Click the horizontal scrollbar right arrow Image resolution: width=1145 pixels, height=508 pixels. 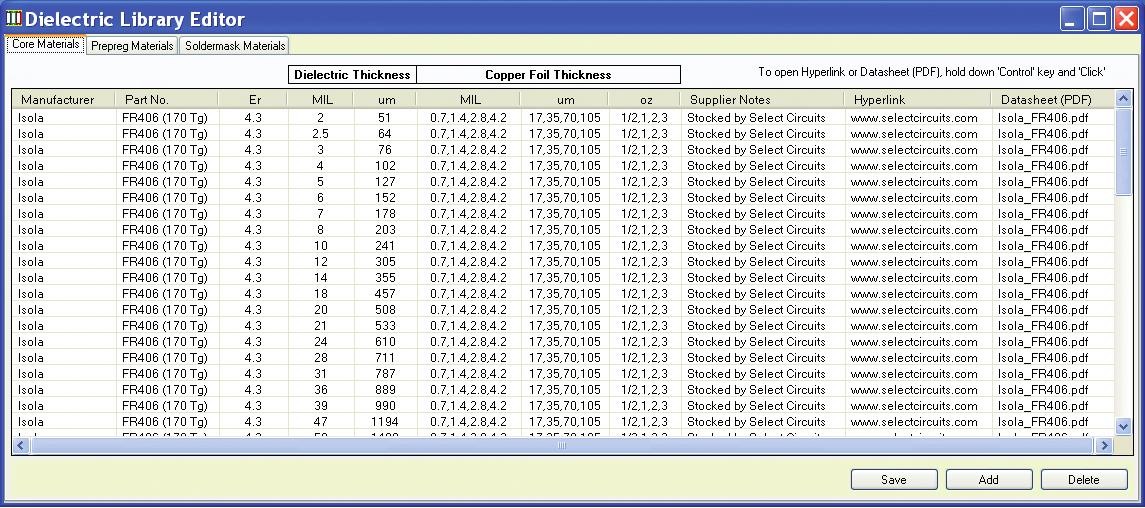[1105, 444]
